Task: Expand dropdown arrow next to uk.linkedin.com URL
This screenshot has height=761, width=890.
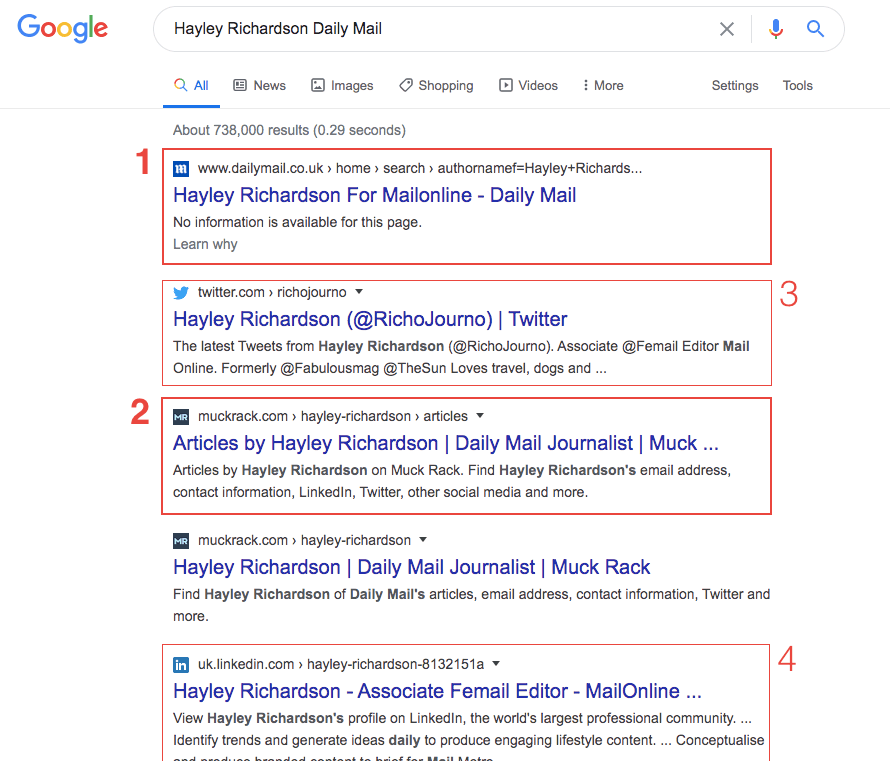Action: click(x=496, y=663)
